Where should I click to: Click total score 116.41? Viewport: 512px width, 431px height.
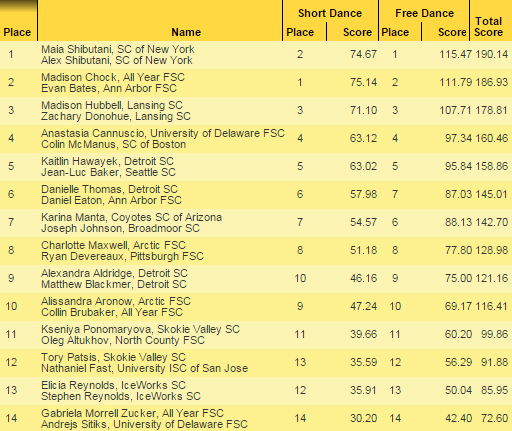click(492, 306)
